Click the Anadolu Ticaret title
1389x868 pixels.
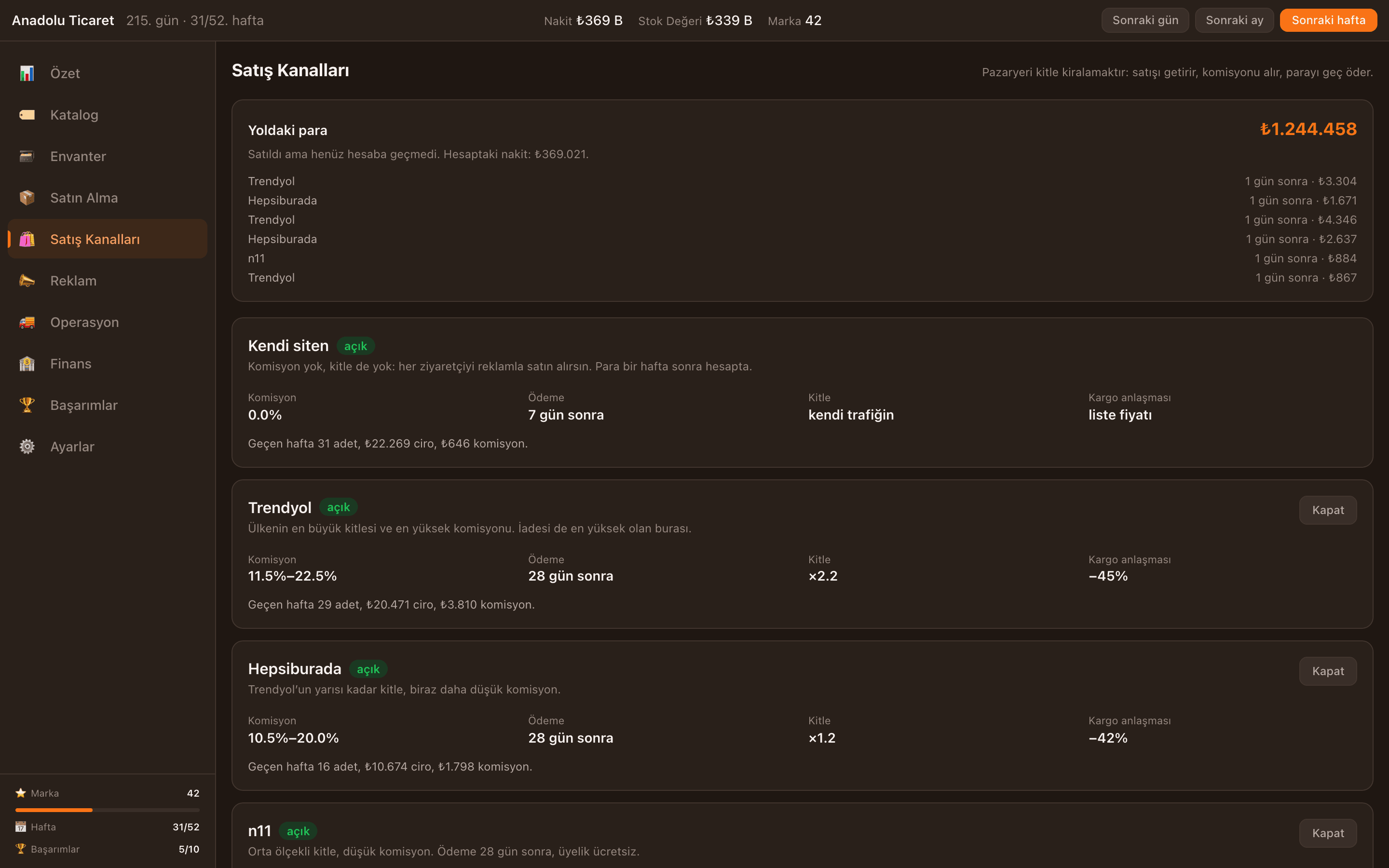pyautogui.click(x=63, y=21)
